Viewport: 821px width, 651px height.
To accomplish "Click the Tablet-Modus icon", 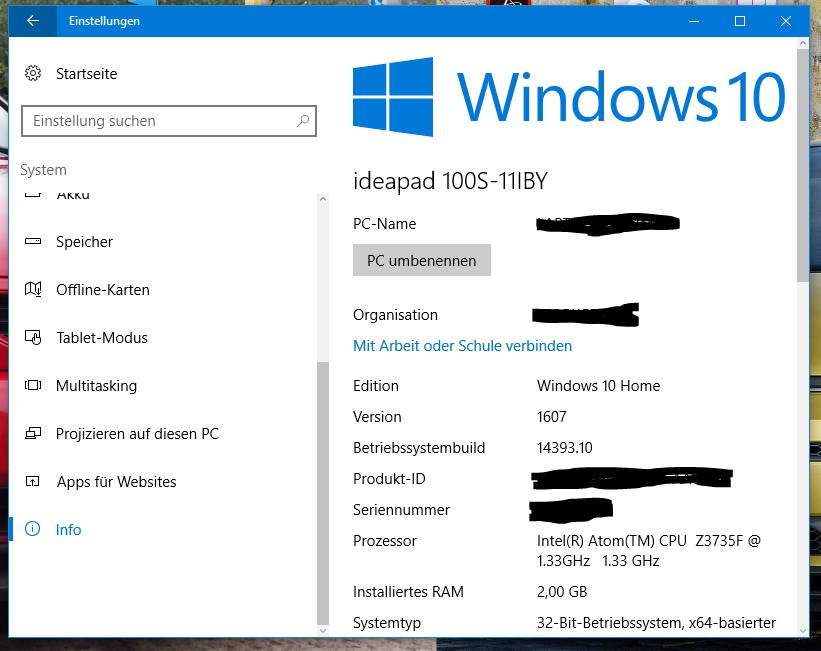I will coord(33,337).
